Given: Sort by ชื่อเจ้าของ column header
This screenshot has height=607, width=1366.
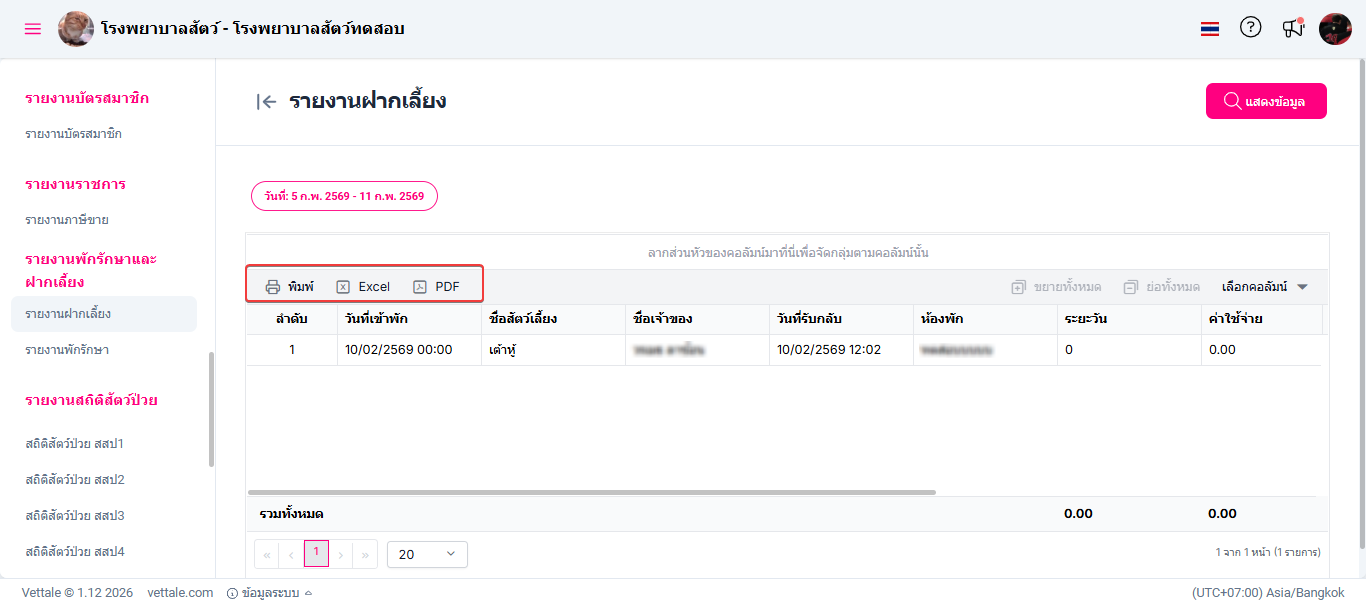Looking at the screenshot, I should [x=697, y=319].
